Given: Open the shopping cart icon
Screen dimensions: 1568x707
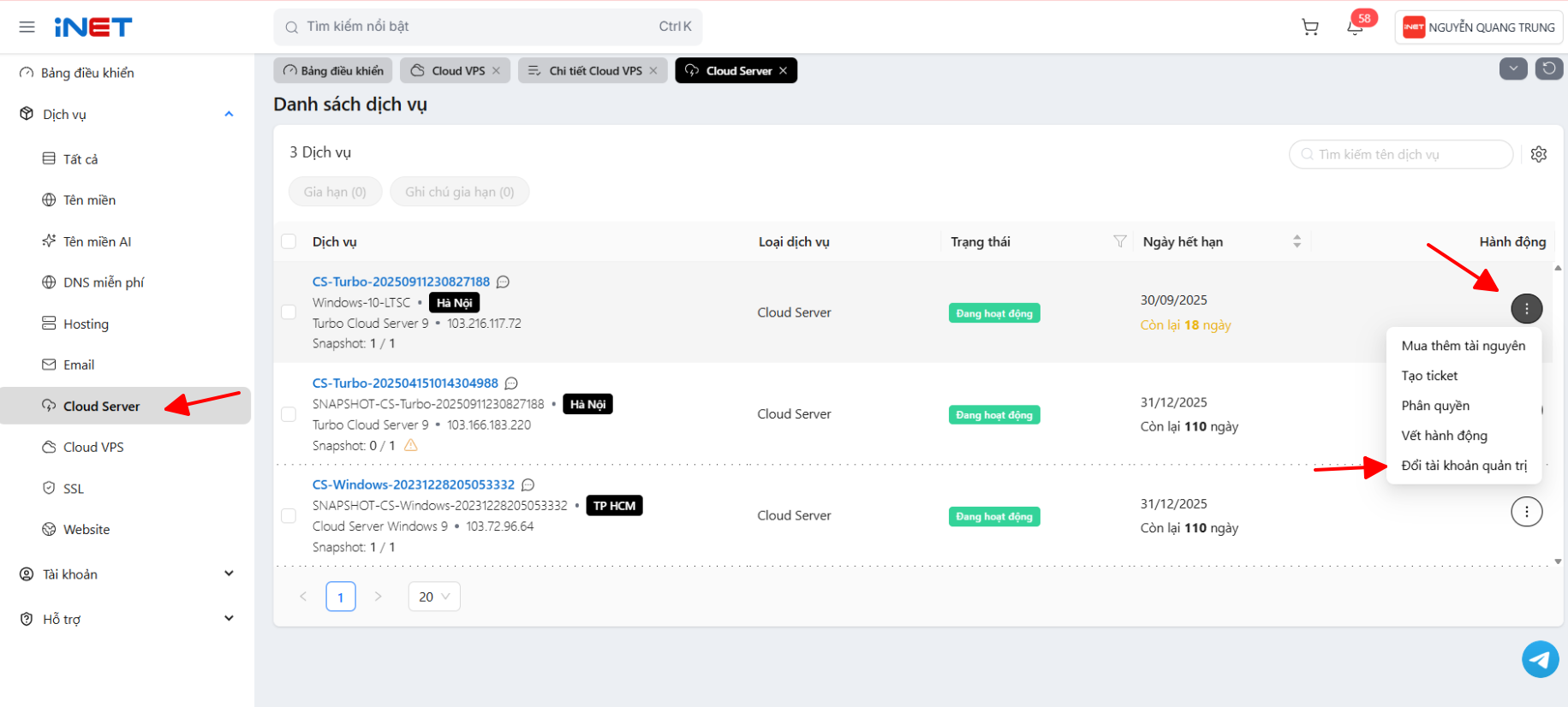Looking at the screenshot, I should (x=1310, y=27).
